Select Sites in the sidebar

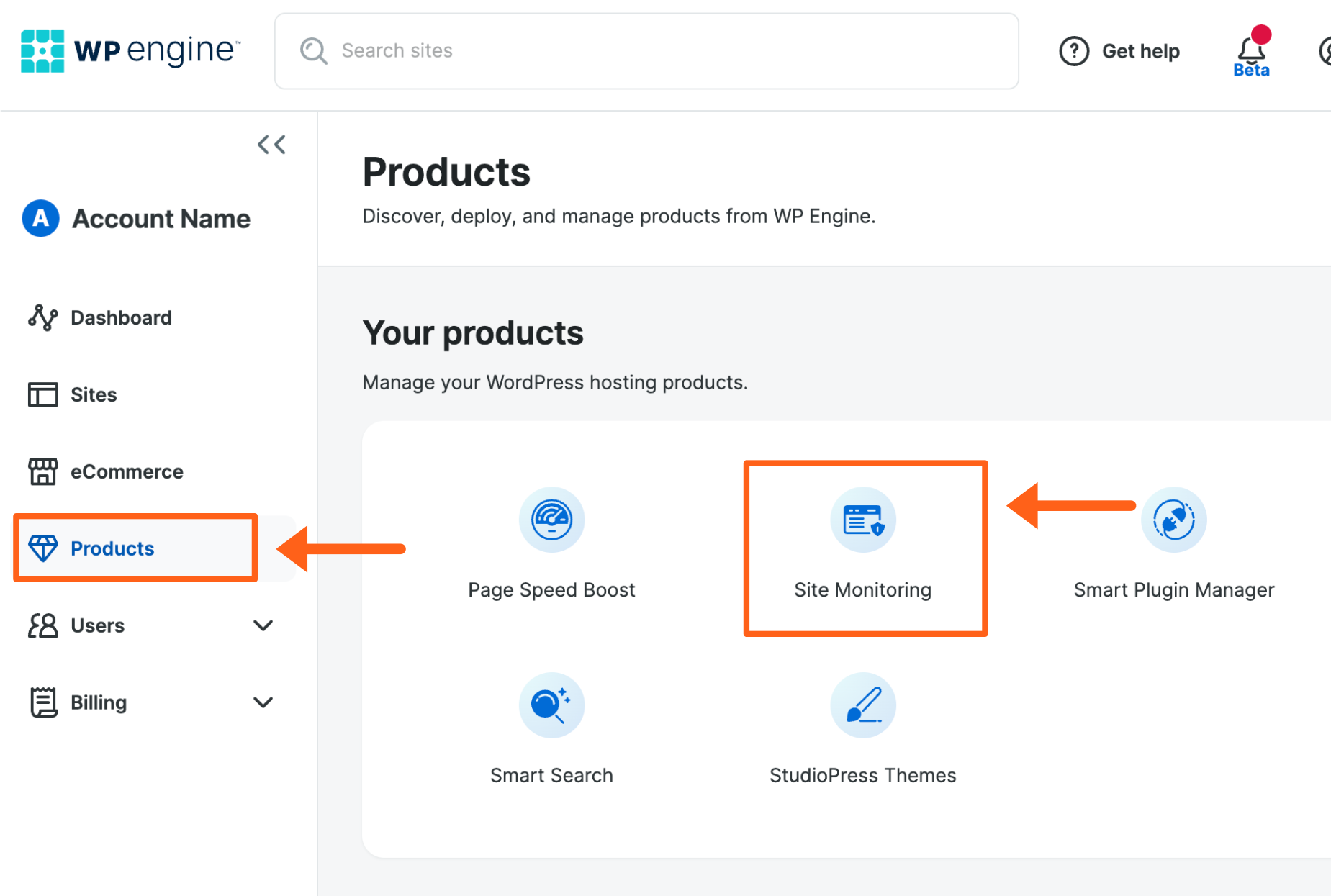point(94,394)
